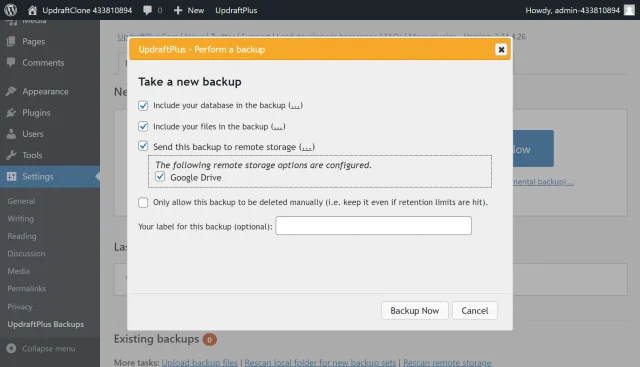Go to Discussion settings submenu

[26, 254]
